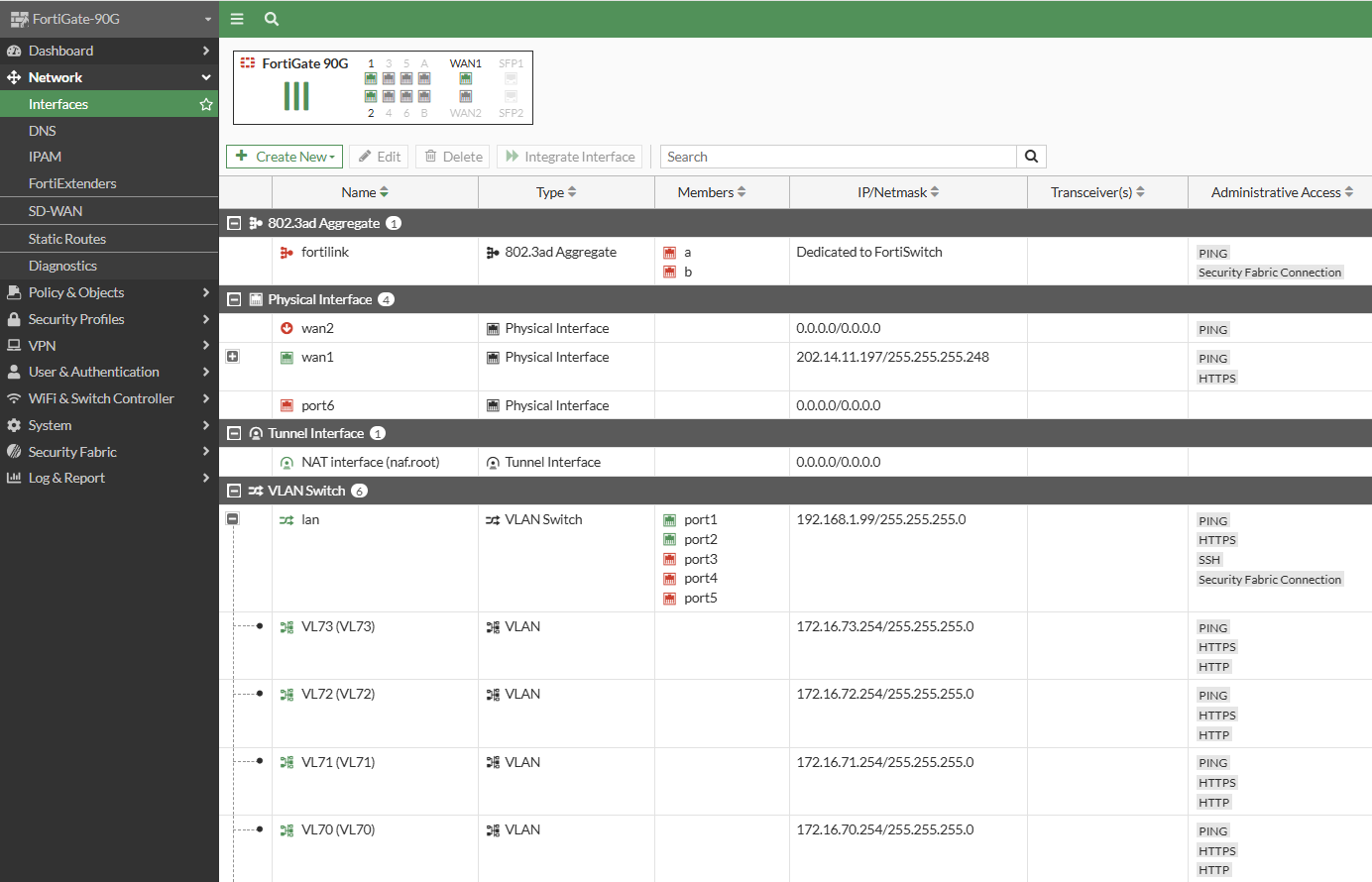Click the Delete button
The image size is (1372, 882).
coord(453,157)
